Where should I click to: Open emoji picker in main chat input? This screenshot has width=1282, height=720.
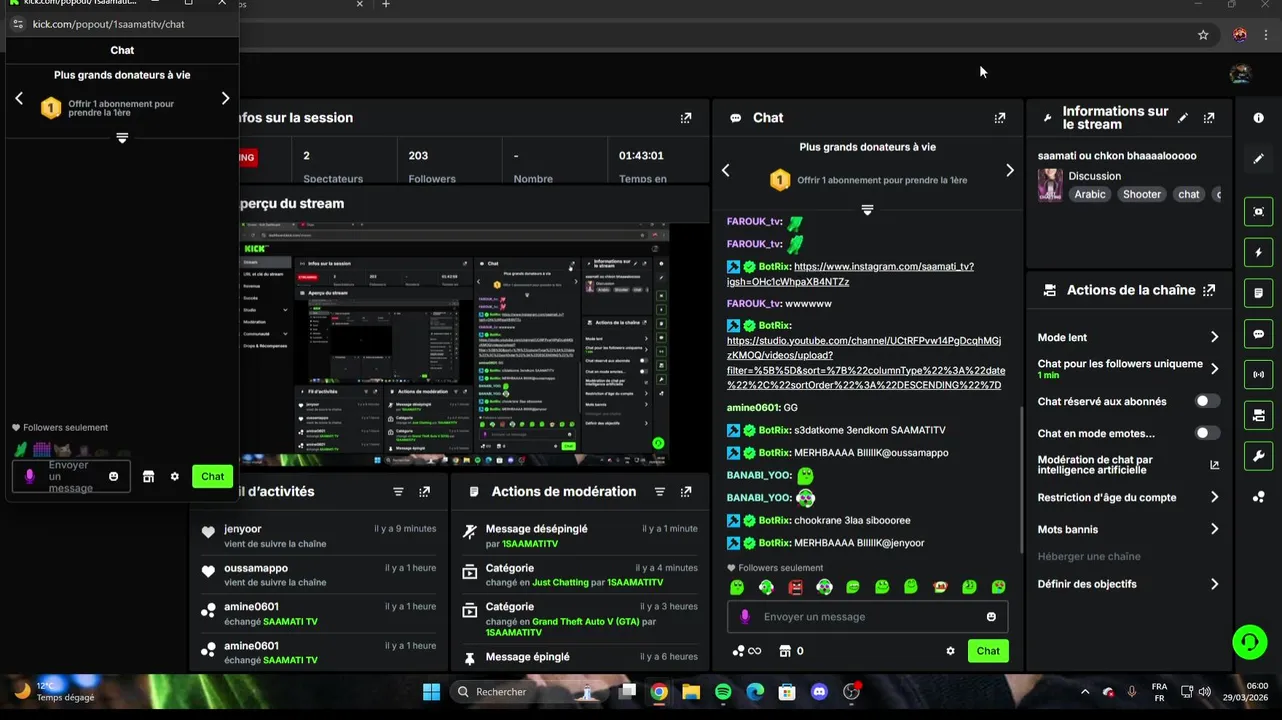pyautogui.click(x=991, y=617)
